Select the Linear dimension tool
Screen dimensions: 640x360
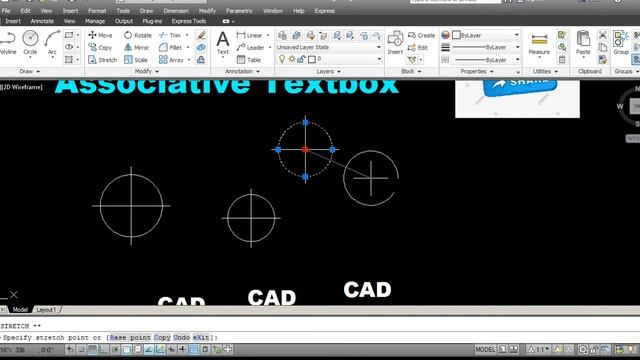(x=249, y=35)
